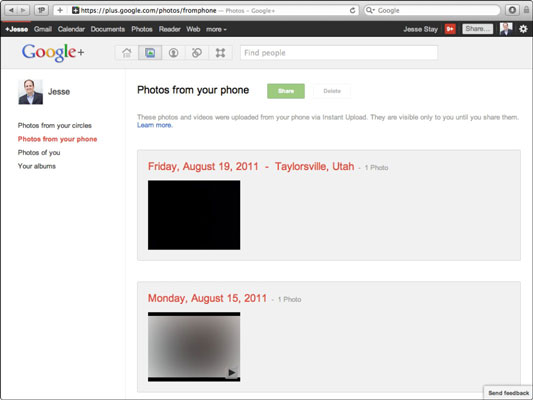533x400 pixels.
Task: Click the green Share button
Action: point(286,91)
